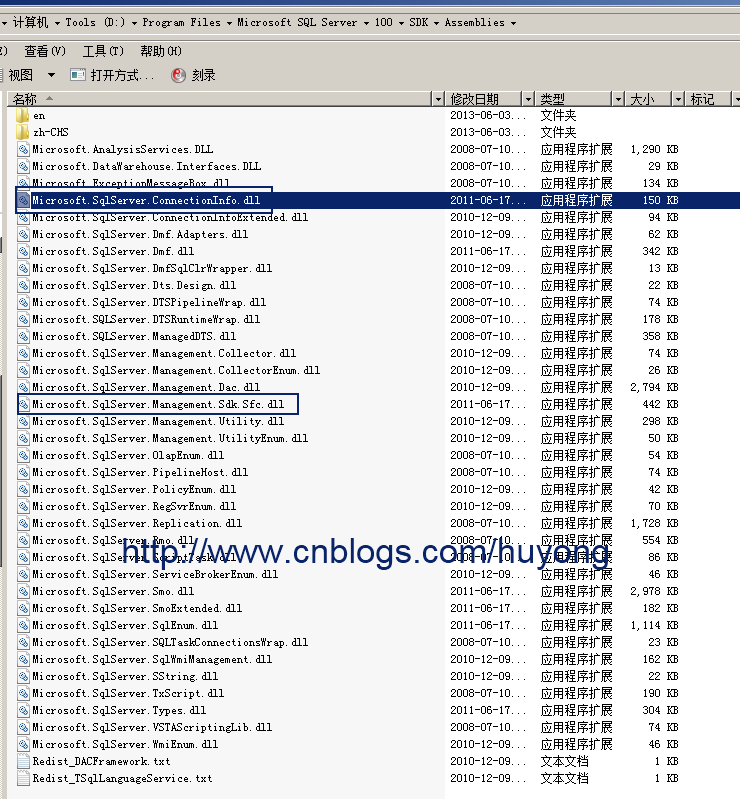
Task: Click the Microsoft.AnalysisServices.DLL file icon
Action: click(23, 149)
